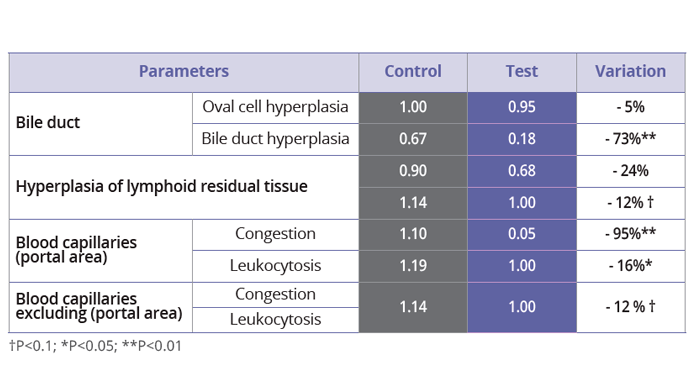Viewport: 695px width, 390px height.
Task: Click Control value 1.19 for leukocytosis
Action: [413, 266]
